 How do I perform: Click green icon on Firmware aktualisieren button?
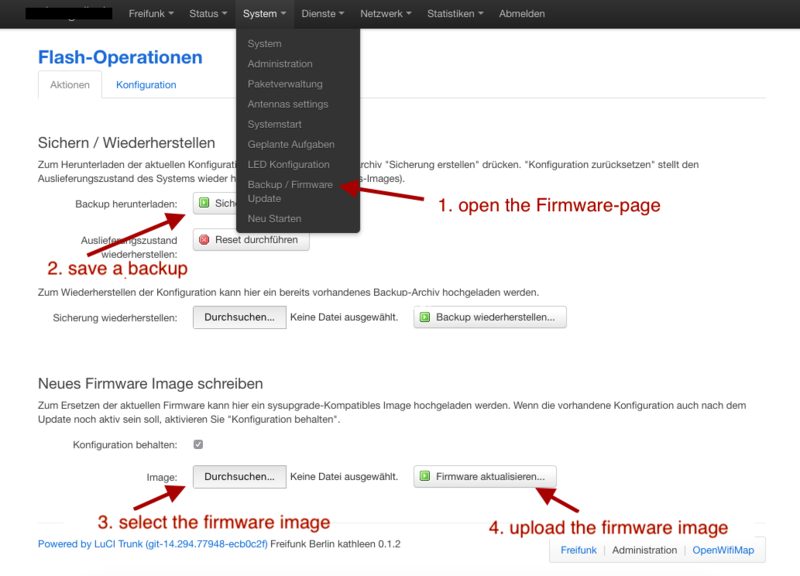[x=423, y=476]
